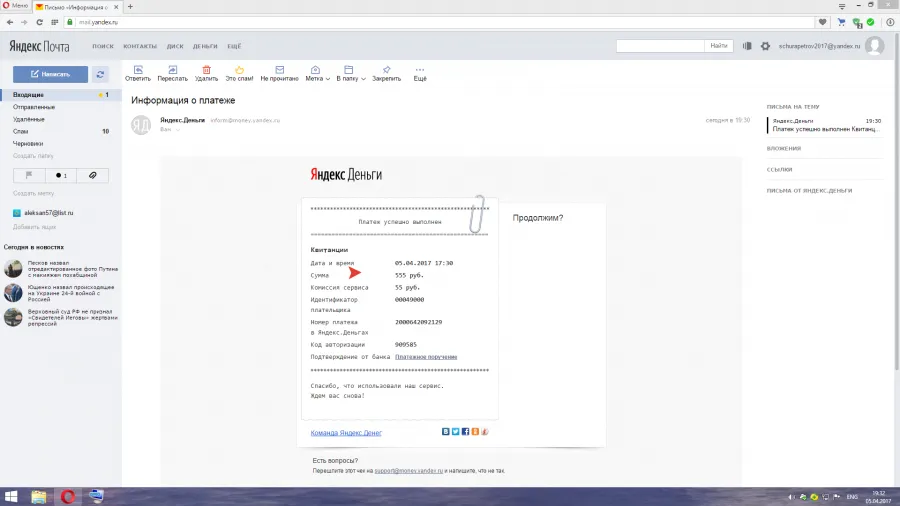Open the settings gear icon
Image resolution: width=900 pixels, height=506 pixels.
click(x=765, y=46)
